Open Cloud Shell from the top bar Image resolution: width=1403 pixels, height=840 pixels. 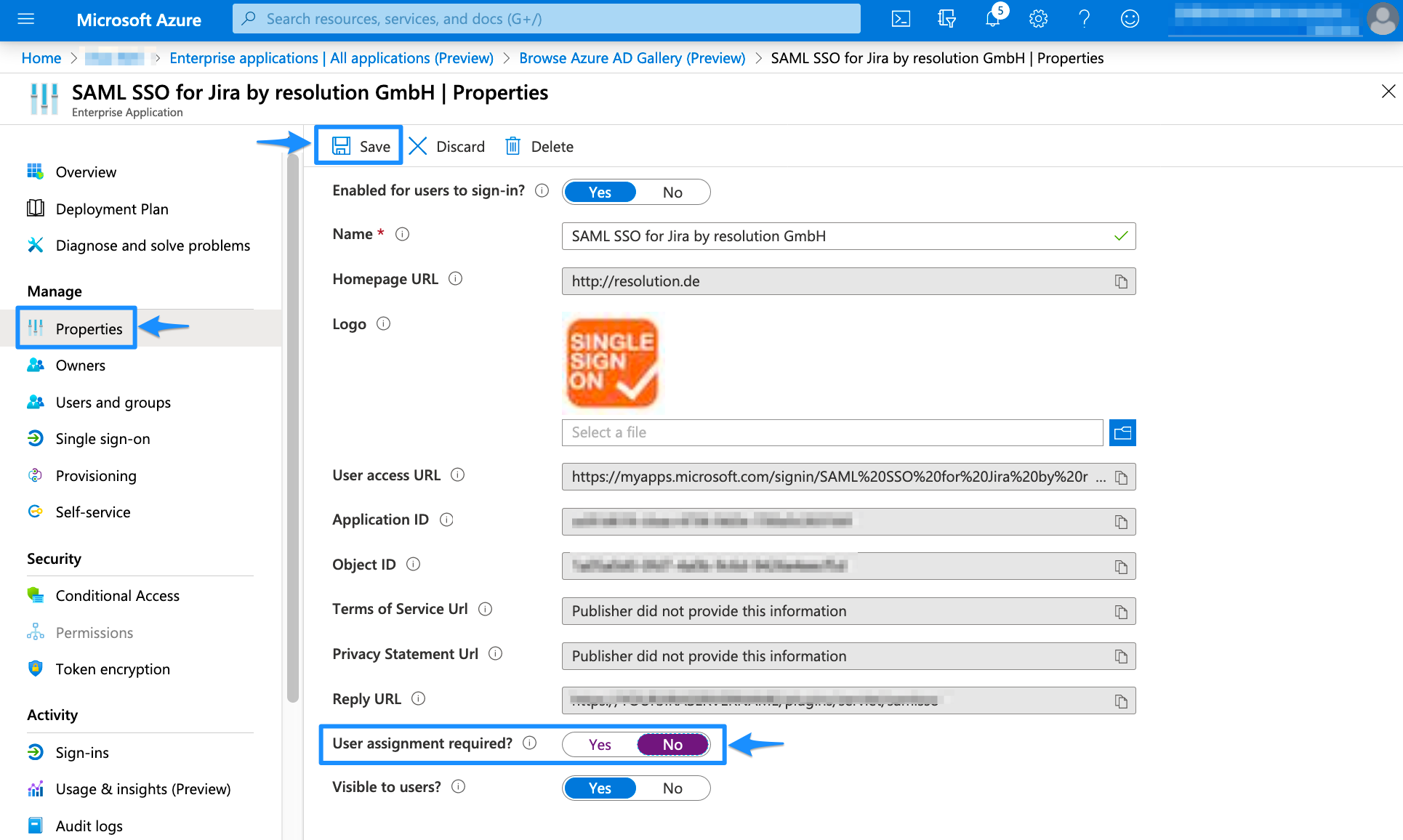901,19
